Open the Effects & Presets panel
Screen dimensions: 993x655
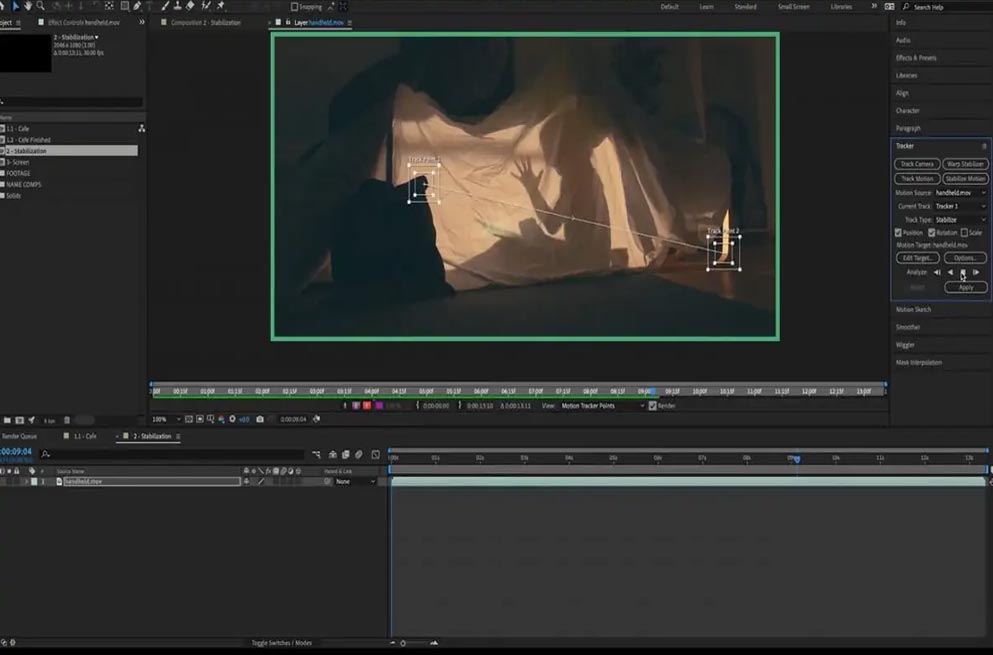(x=916, y=58)
